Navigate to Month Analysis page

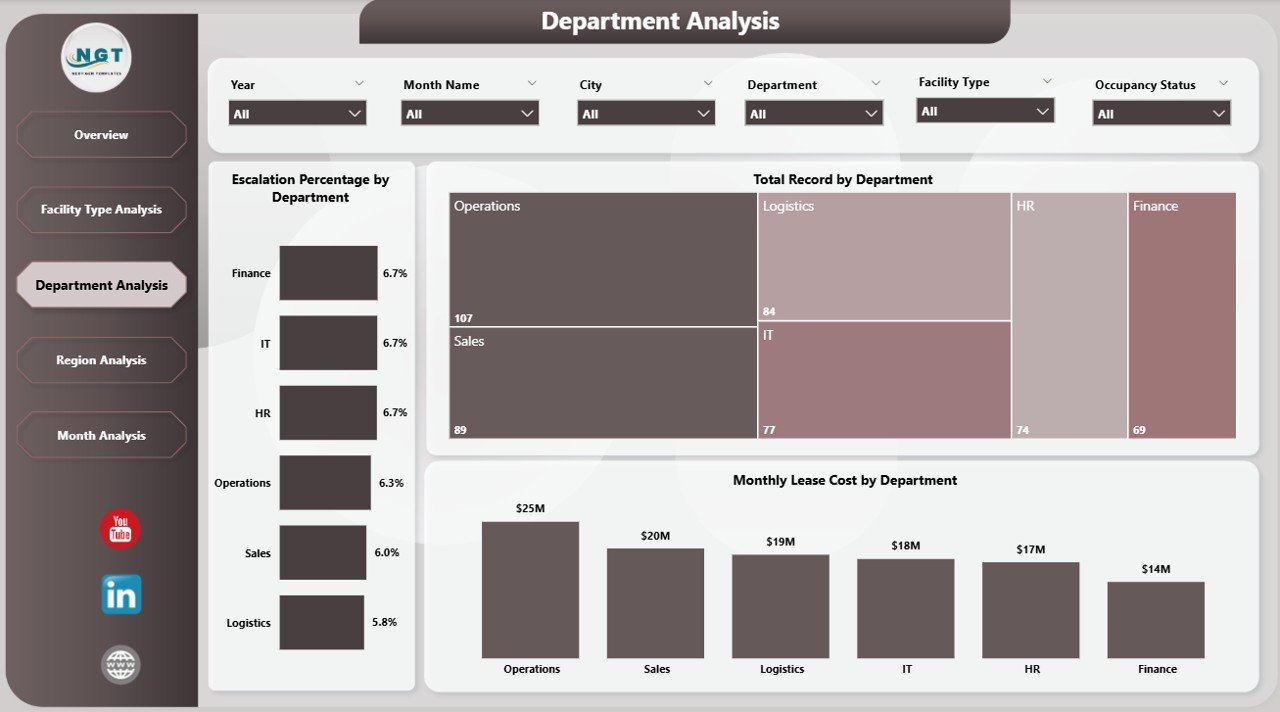101,436
